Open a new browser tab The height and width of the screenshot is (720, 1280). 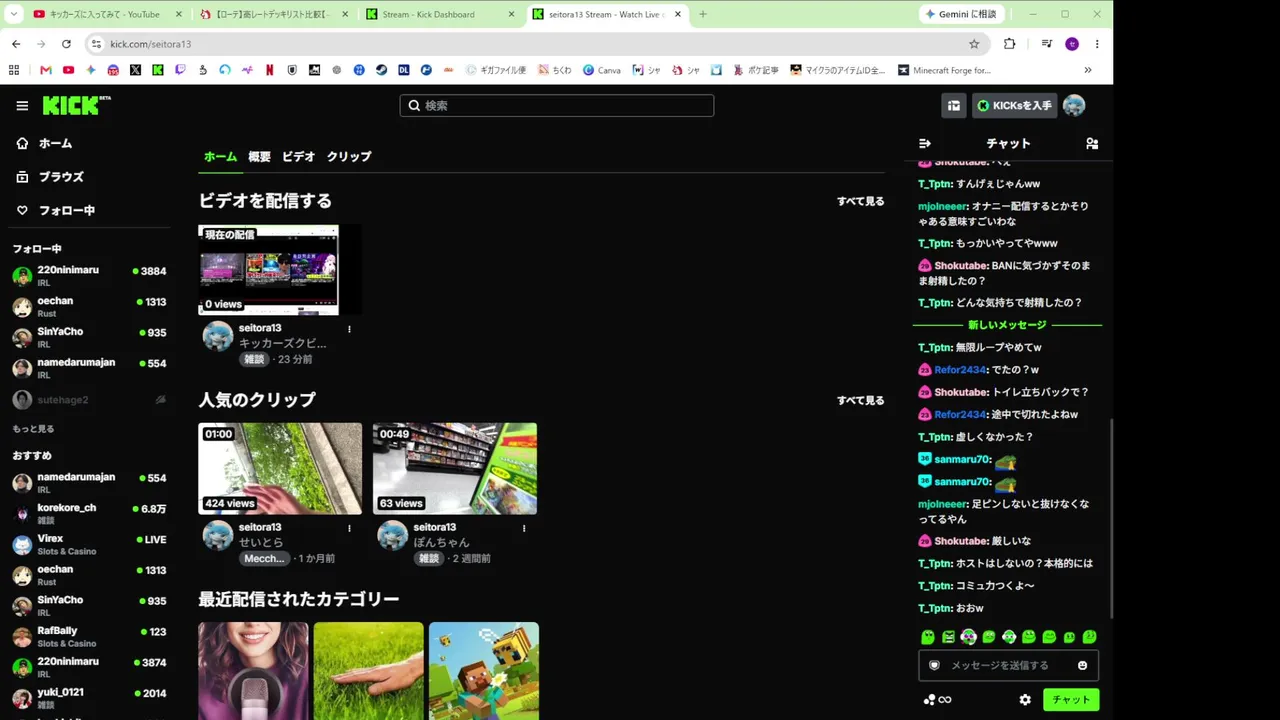coord(703,14)
